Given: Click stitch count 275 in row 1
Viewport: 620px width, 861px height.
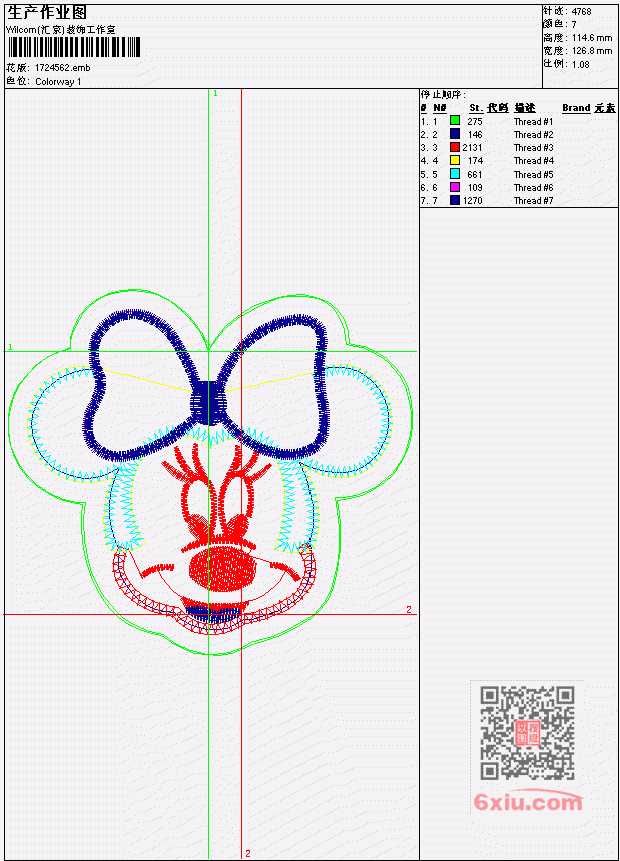Looking at the screenshot, I should click(x=474, y=121).
